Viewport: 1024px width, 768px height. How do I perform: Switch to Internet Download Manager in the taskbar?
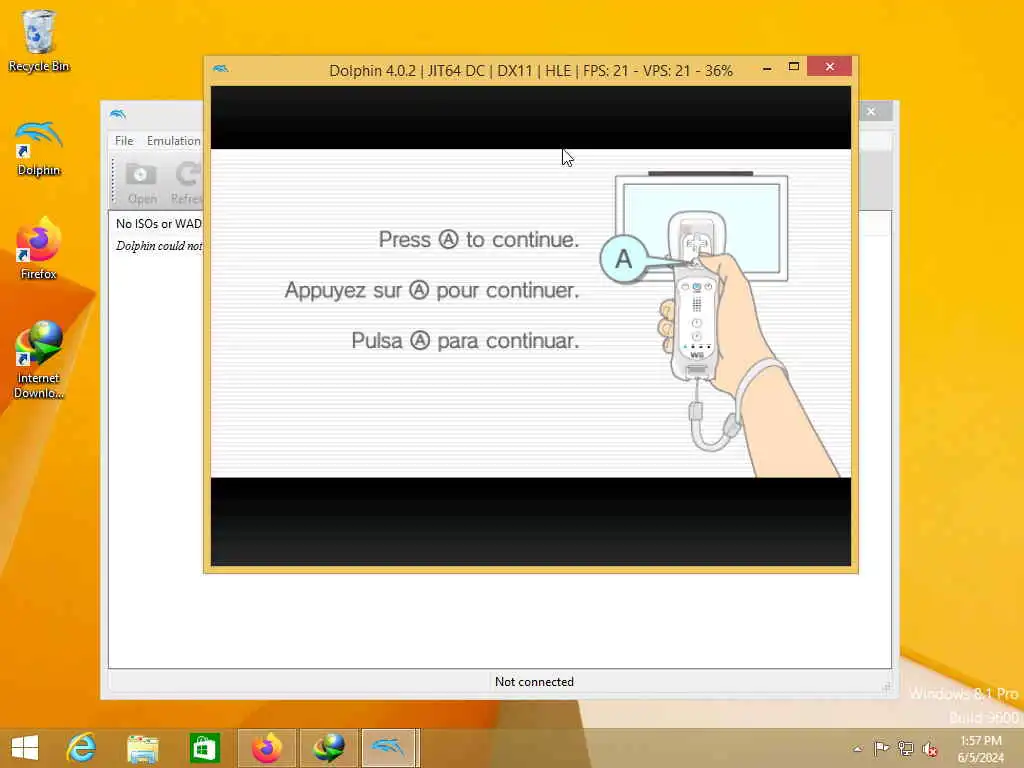point(328,748)
